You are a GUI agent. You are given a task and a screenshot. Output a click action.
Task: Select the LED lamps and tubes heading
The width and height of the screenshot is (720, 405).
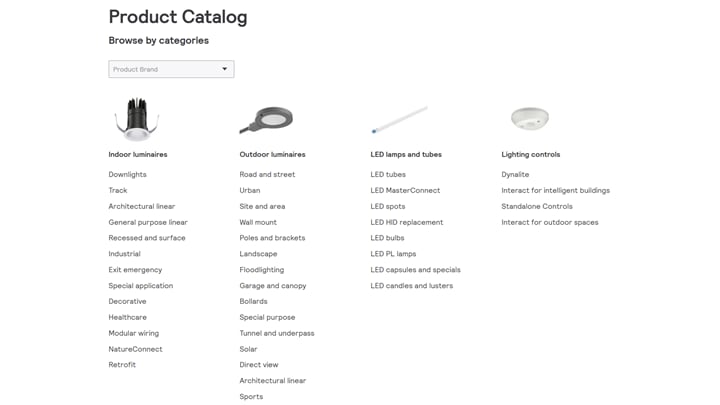tap(406, 155)
